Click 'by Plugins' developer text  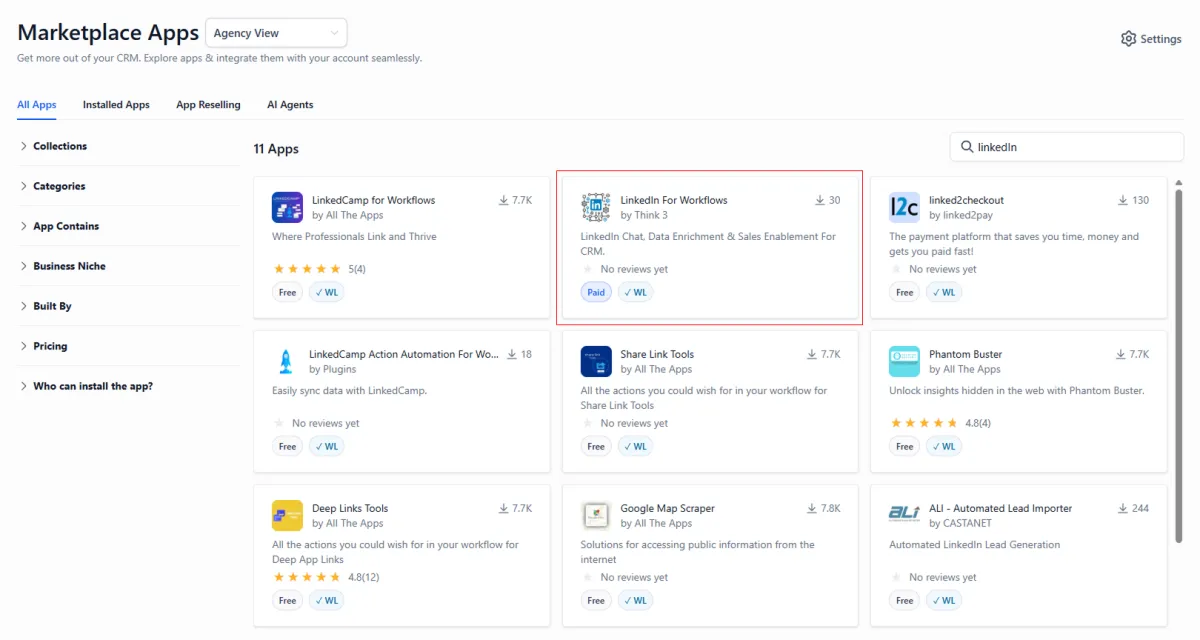(x=333, y=369)
